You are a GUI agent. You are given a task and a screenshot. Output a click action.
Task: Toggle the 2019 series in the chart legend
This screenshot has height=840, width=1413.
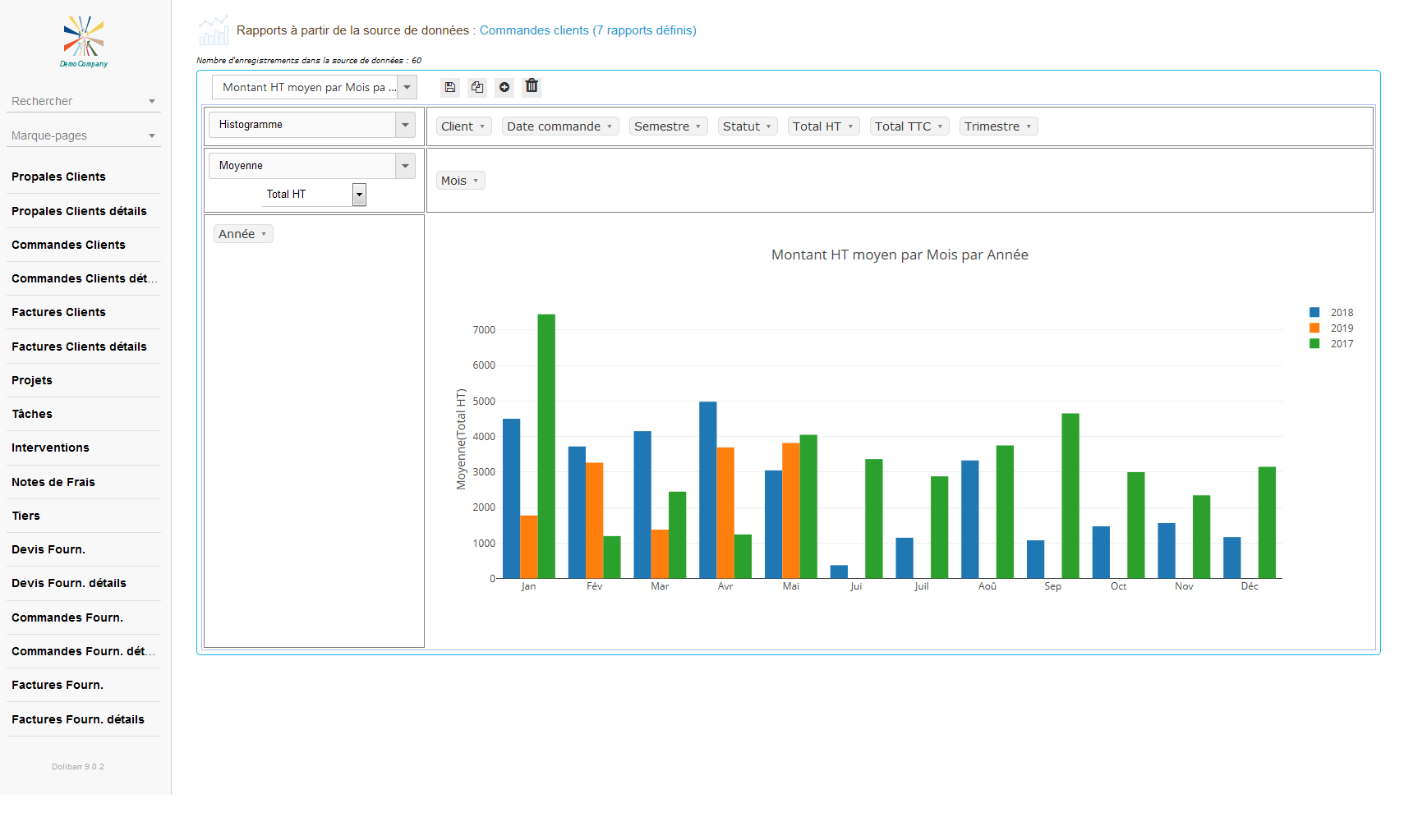[x=1331, y=328]
